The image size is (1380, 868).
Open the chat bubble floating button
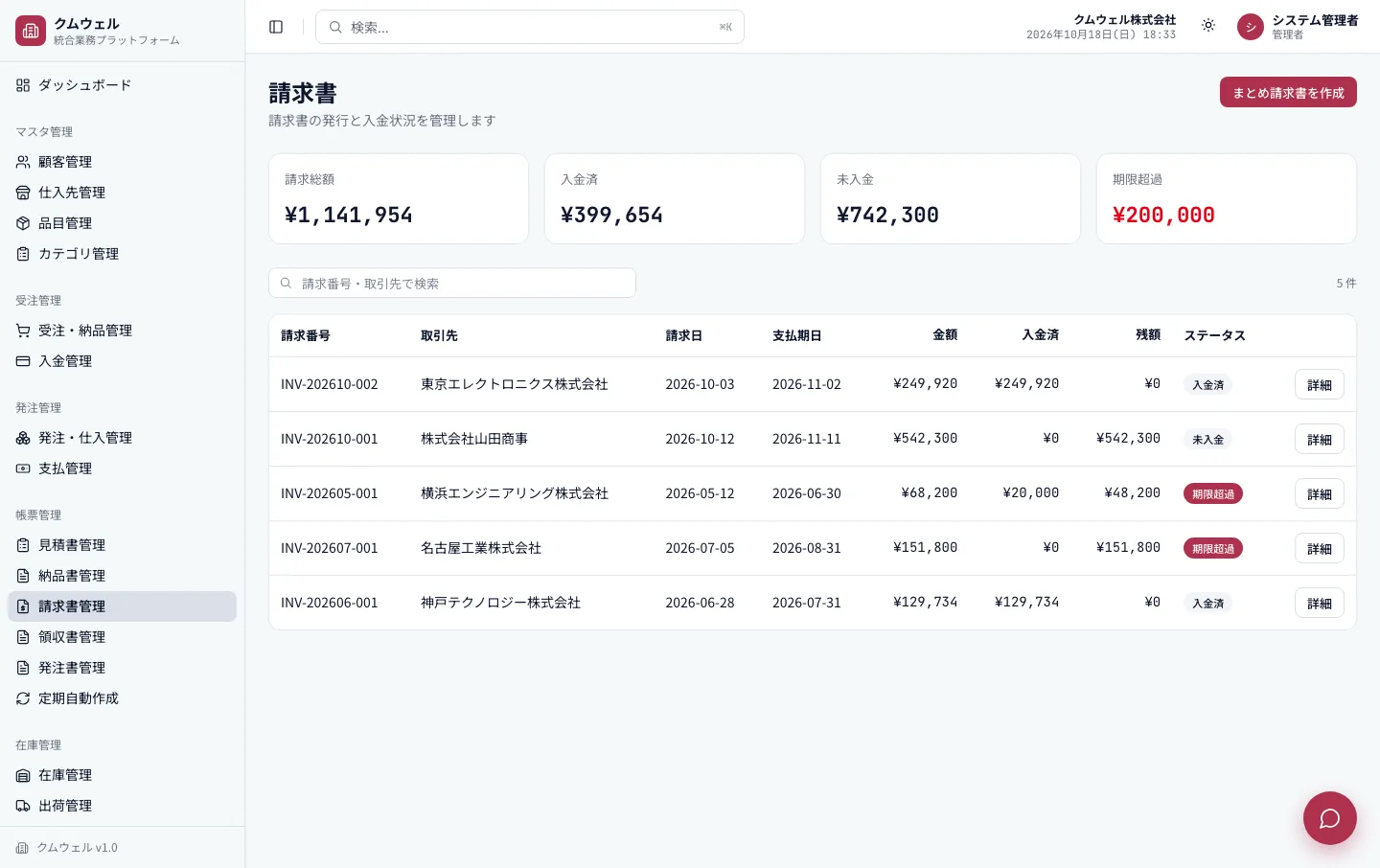[x=1330, y=818]
